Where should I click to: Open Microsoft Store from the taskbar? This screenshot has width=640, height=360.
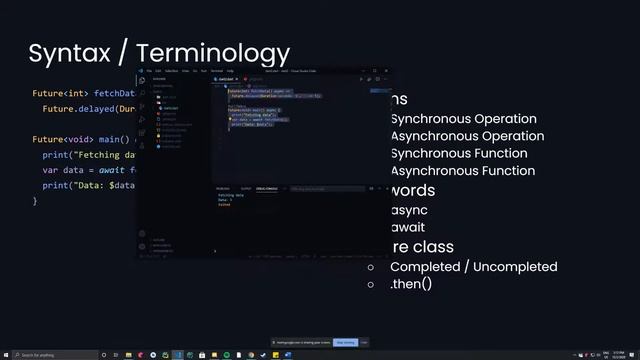pyautogui.click(x=202, y=355)
